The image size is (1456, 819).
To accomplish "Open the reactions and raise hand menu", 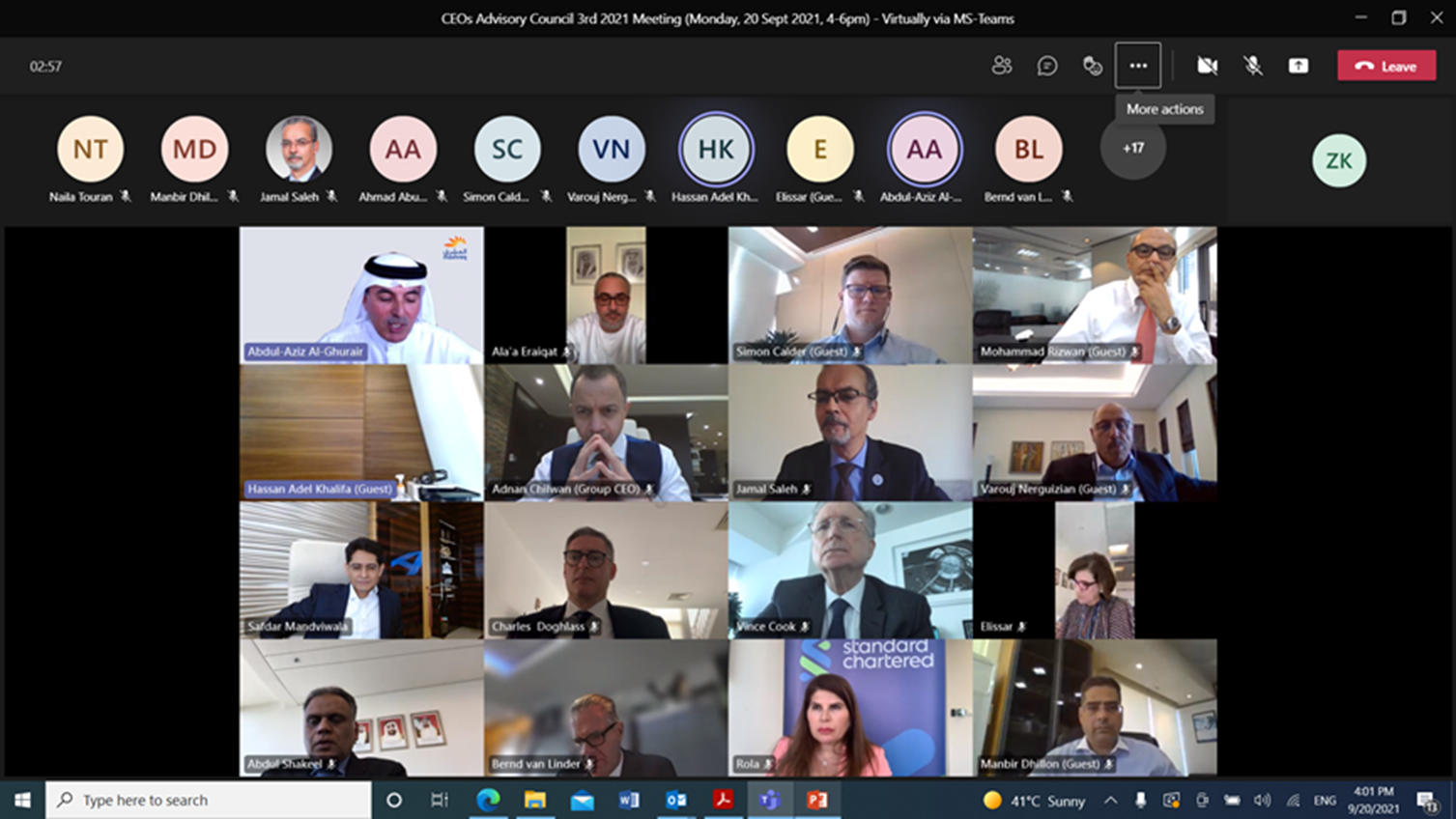I will 1093,66.
